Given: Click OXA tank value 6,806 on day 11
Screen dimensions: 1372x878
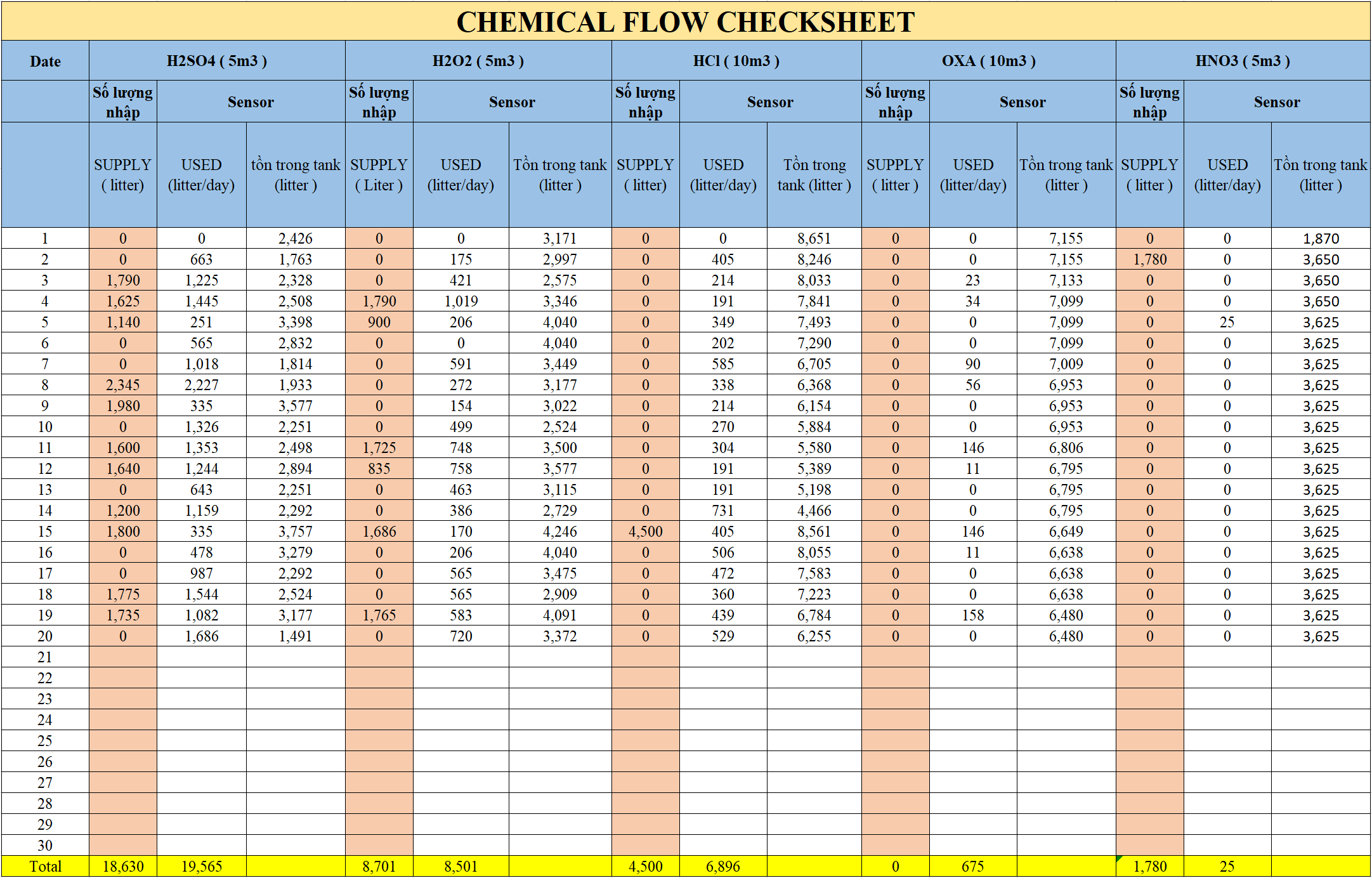Looking at the screenshot, I should click(1066, 448).
